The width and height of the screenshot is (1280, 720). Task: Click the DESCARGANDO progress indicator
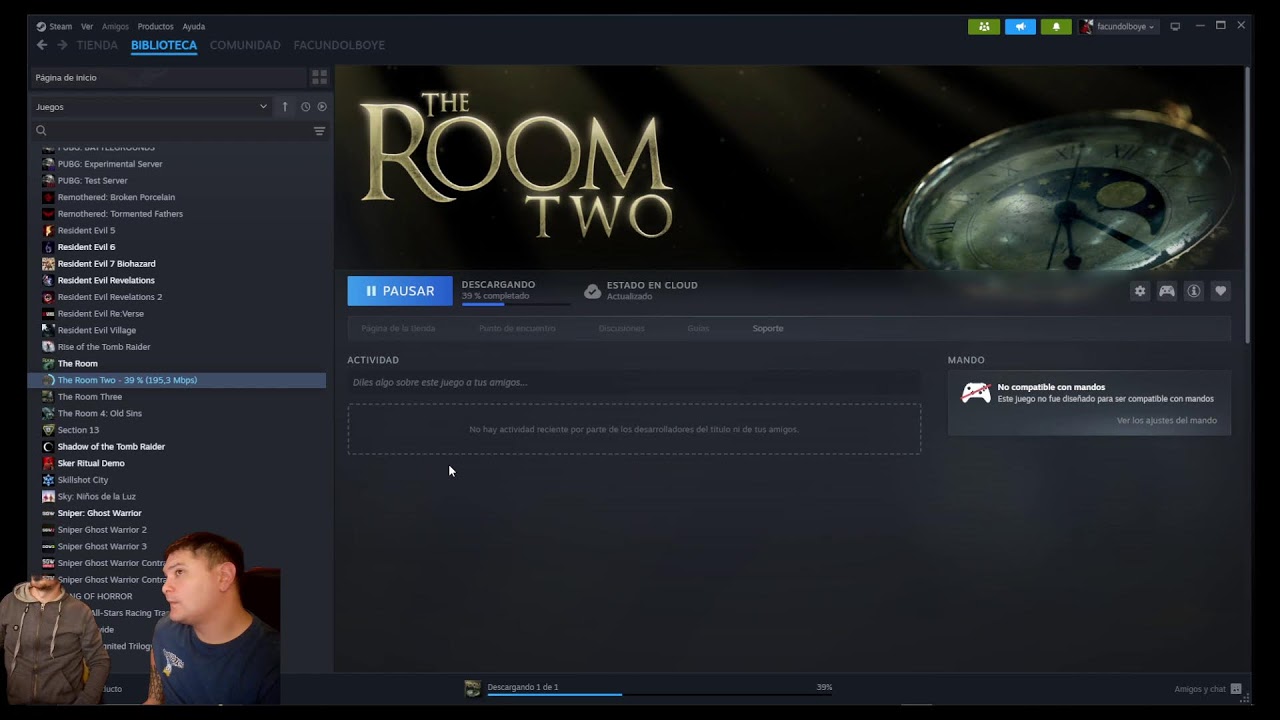[x=516, y=291]
